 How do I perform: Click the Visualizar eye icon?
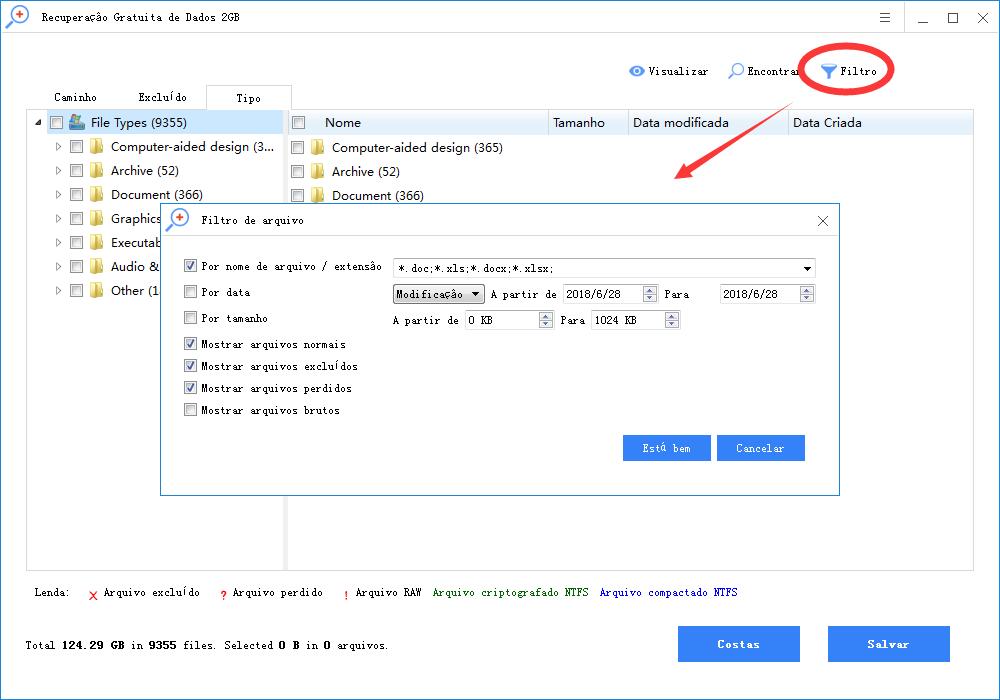(636, 71)
